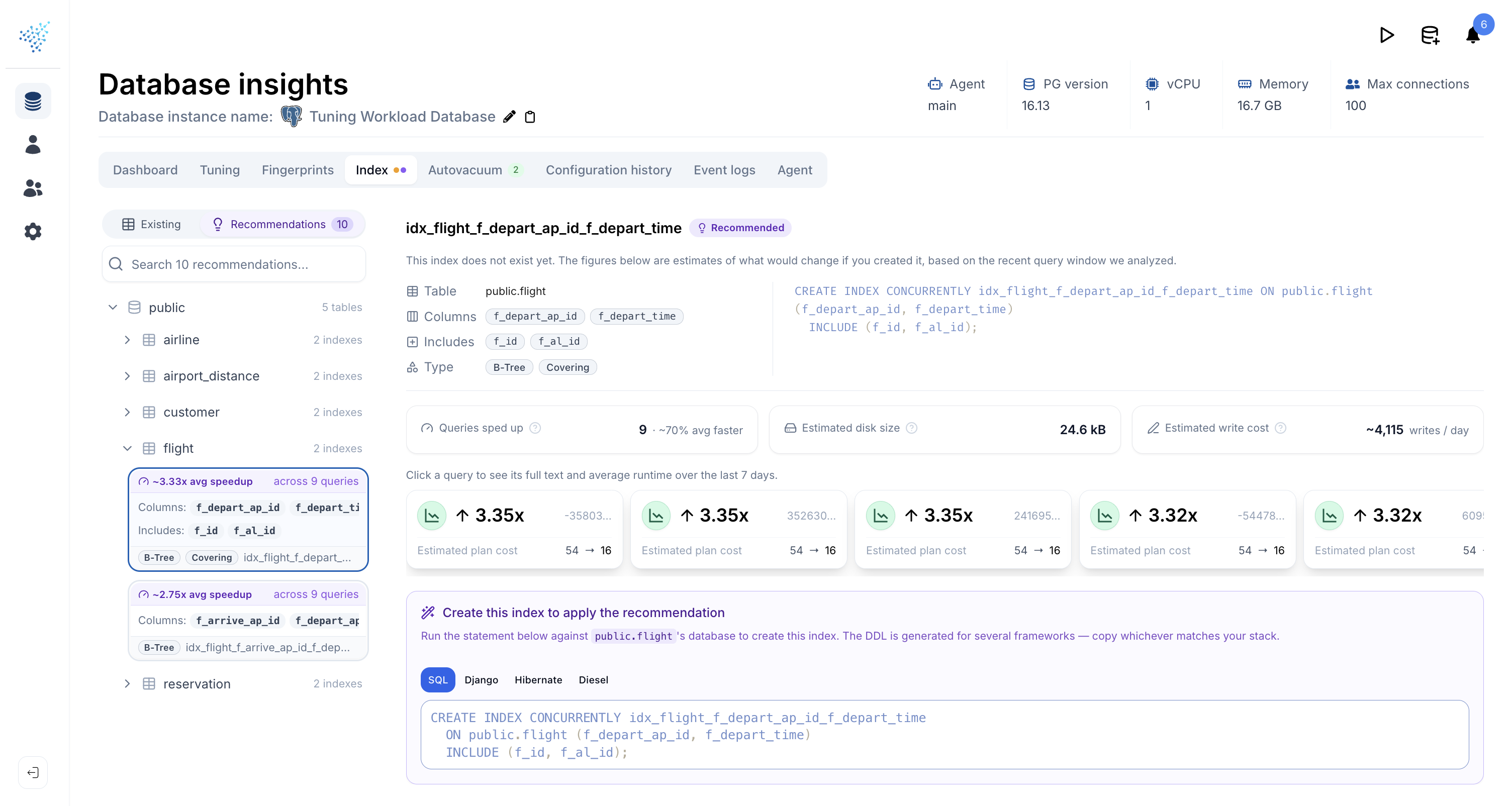
Task: Click the reservation table name
Action: tap(197, 683)
